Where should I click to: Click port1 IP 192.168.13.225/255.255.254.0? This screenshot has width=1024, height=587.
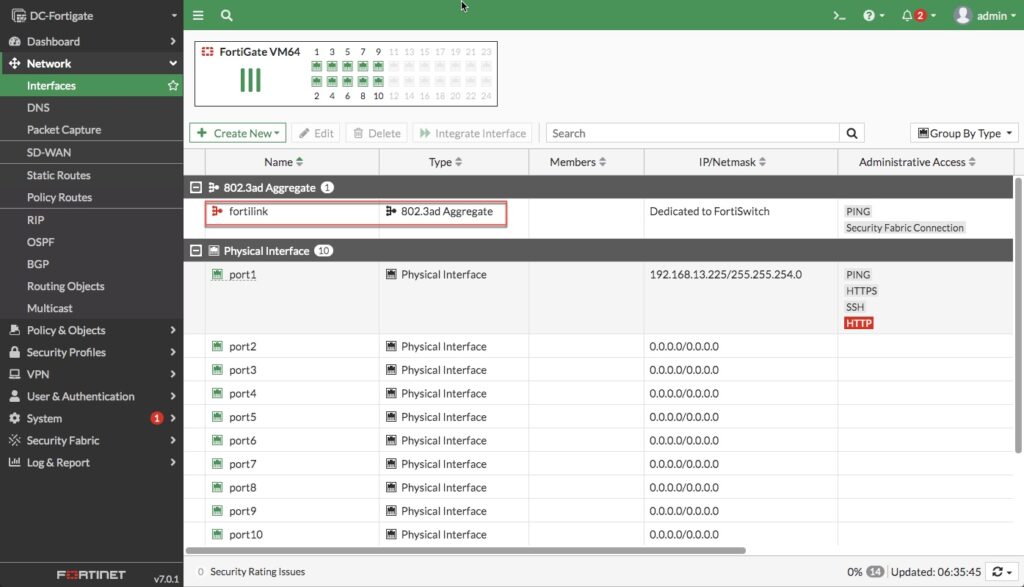[x=725, y=275]
